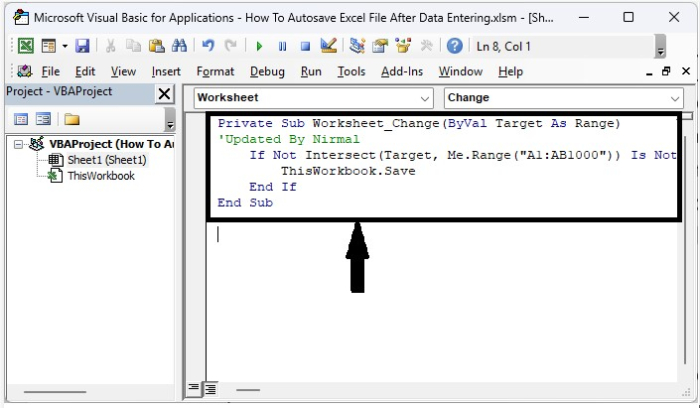Undo the last action
Screen dimensions: 700x408
(208, 46)
